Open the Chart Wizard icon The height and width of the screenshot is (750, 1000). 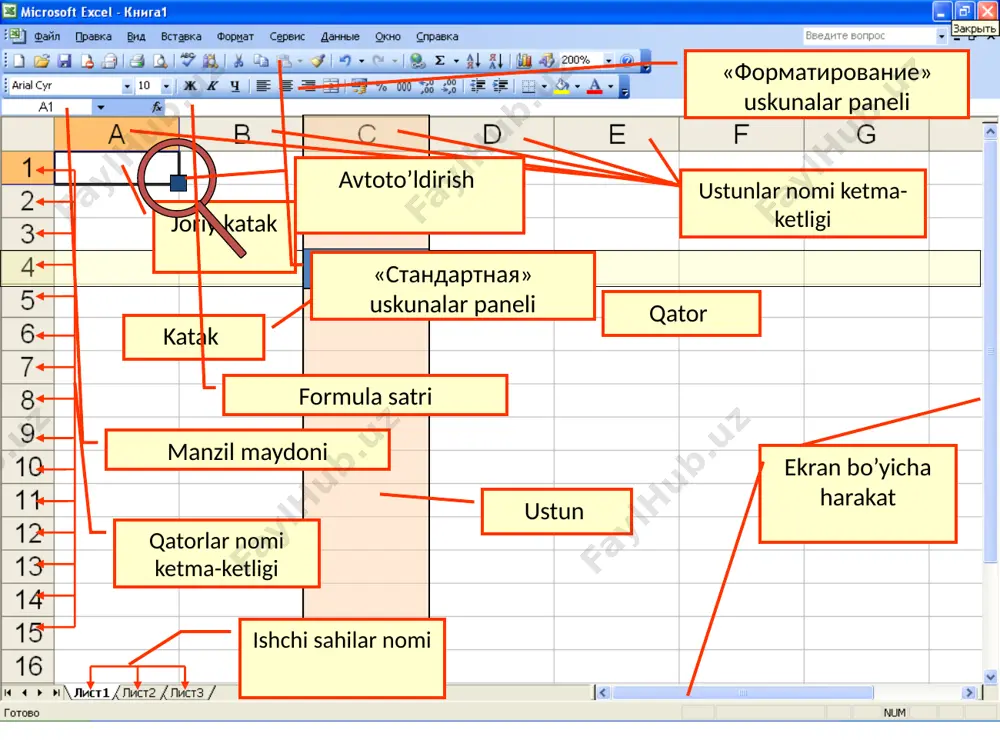tap(524, 61)
